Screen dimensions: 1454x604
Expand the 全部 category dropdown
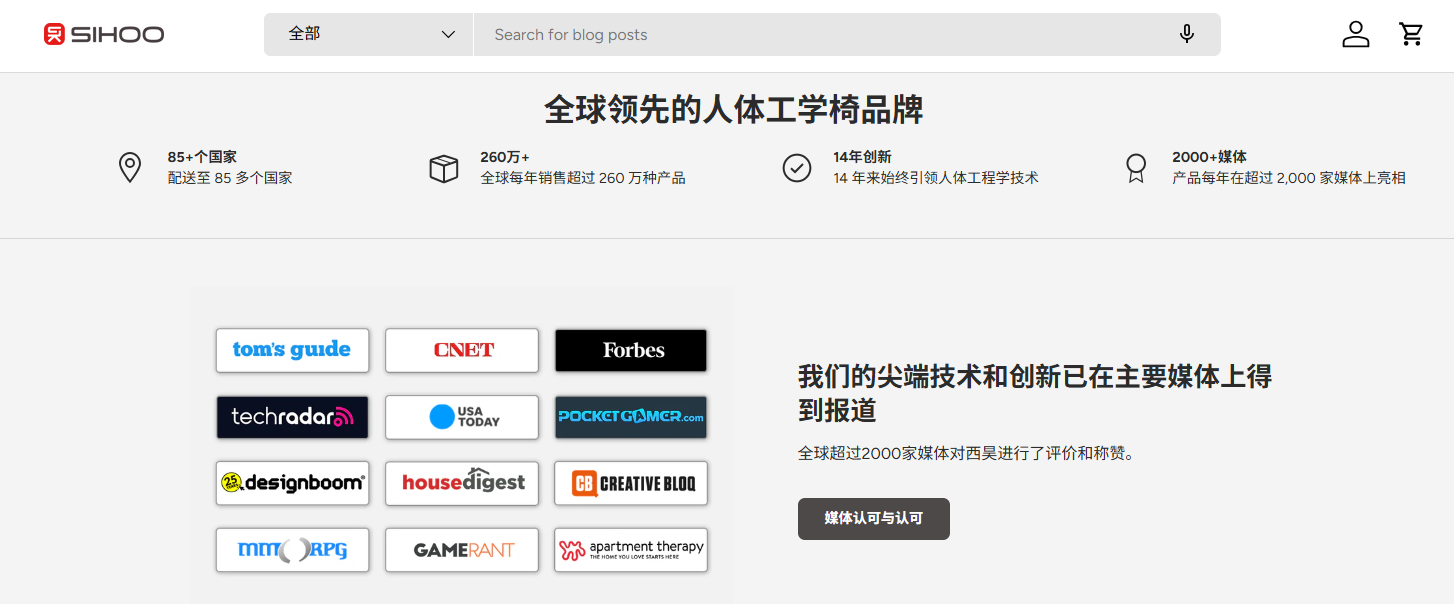[x=369, y=35]
